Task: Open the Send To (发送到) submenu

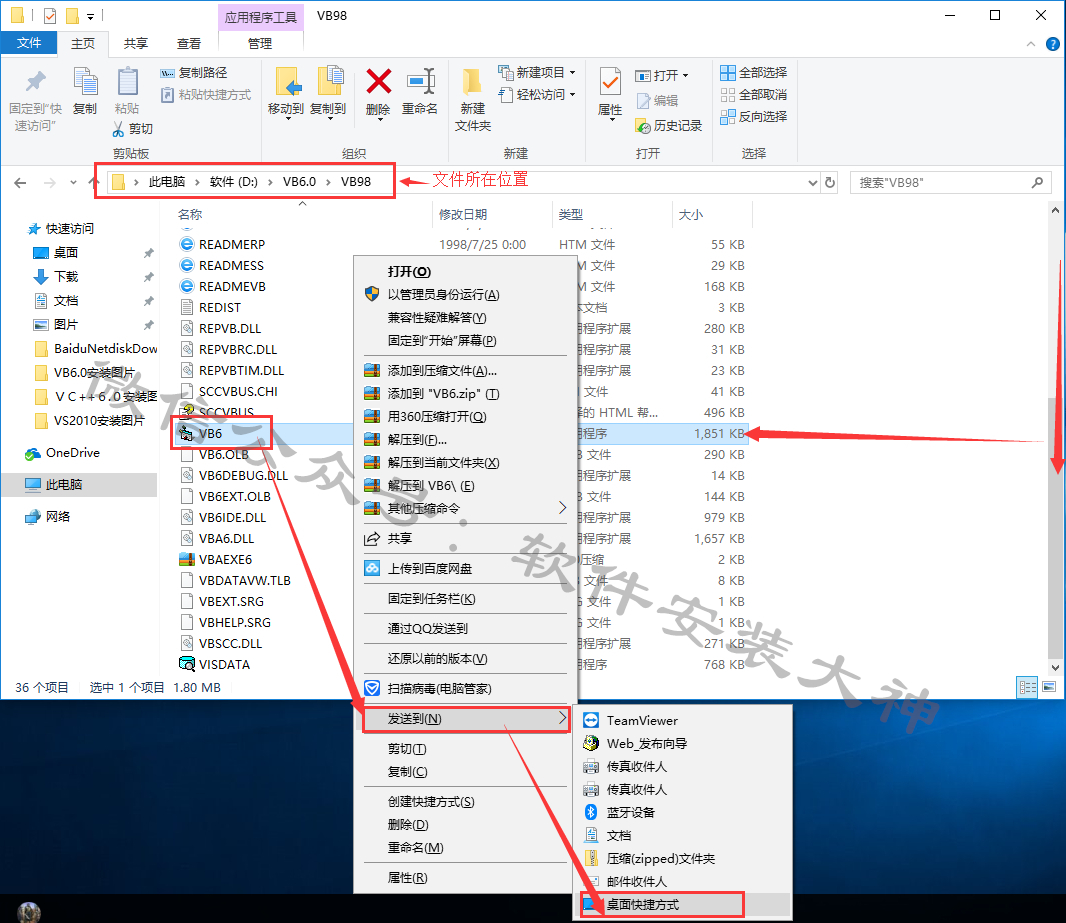Action: point(465,718)
